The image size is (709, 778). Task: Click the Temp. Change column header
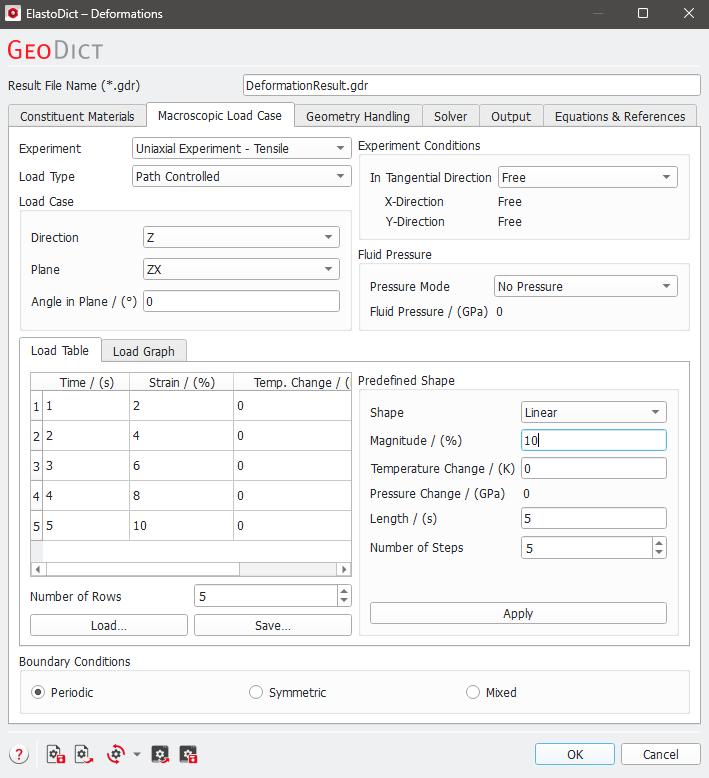click(292, 382)
